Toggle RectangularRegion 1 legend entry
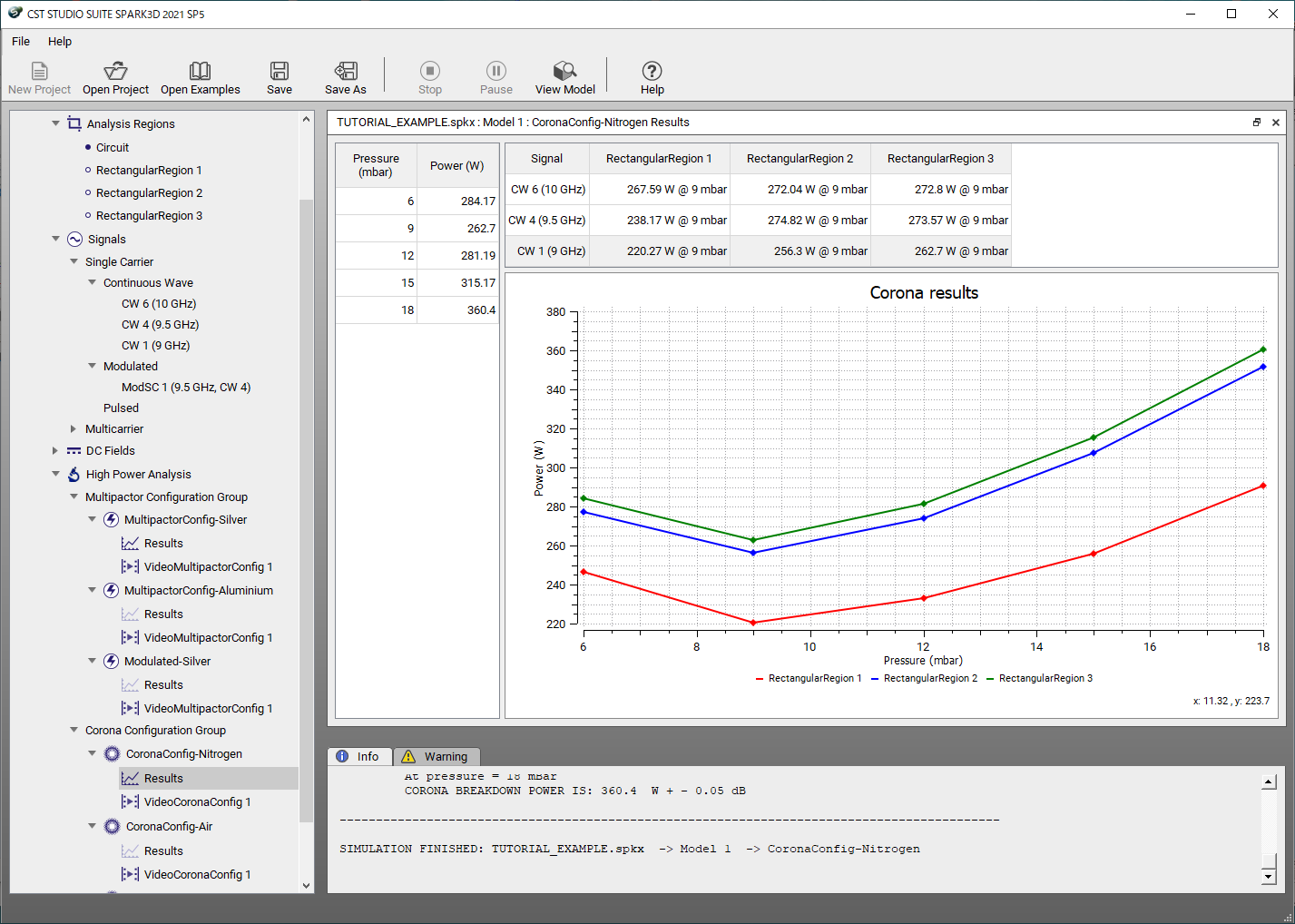The image size is (1295, 924). (808, 678)
